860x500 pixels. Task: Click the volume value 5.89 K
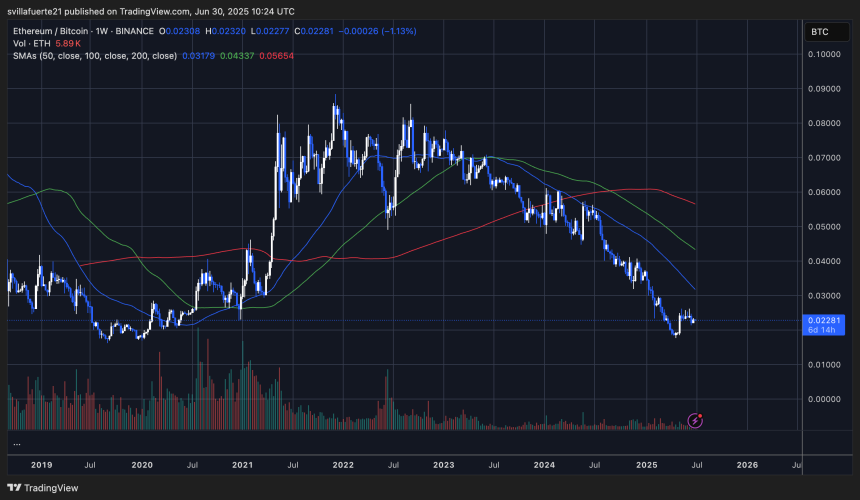(x=68, y=43)
